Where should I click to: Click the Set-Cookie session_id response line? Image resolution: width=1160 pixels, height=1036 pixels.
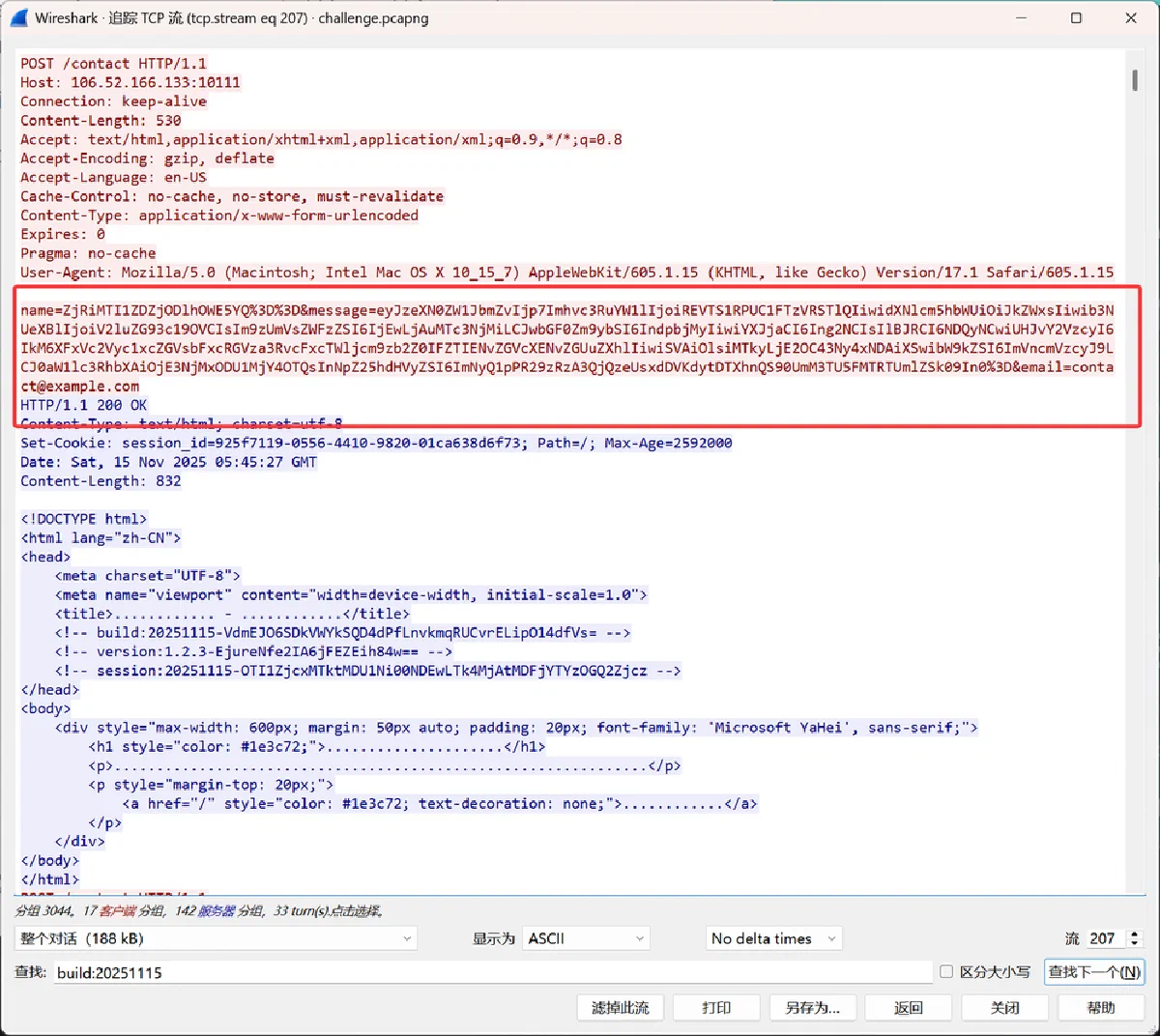click(377, 443)
